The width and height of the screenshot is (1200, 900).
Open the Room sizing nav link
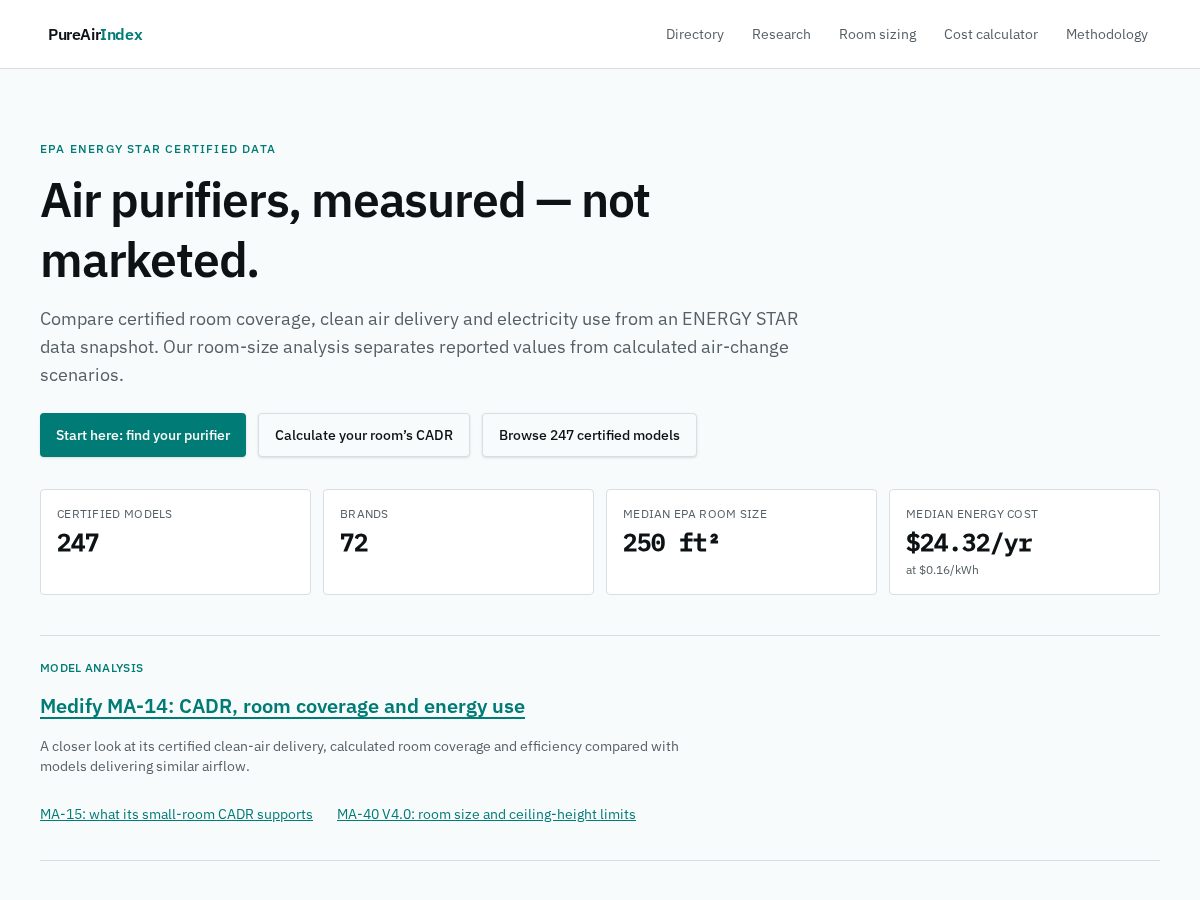click(877, 34)
